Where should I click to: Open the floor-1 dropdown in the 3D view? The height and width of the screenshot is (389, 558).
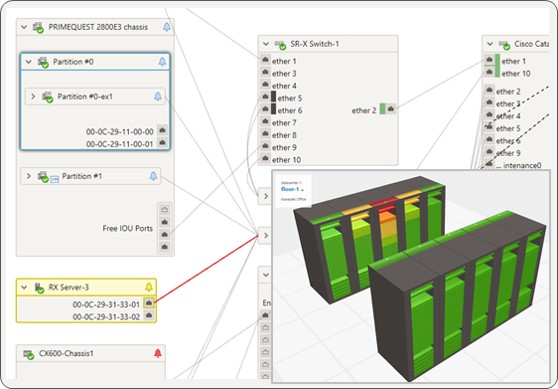coord(293,189)
